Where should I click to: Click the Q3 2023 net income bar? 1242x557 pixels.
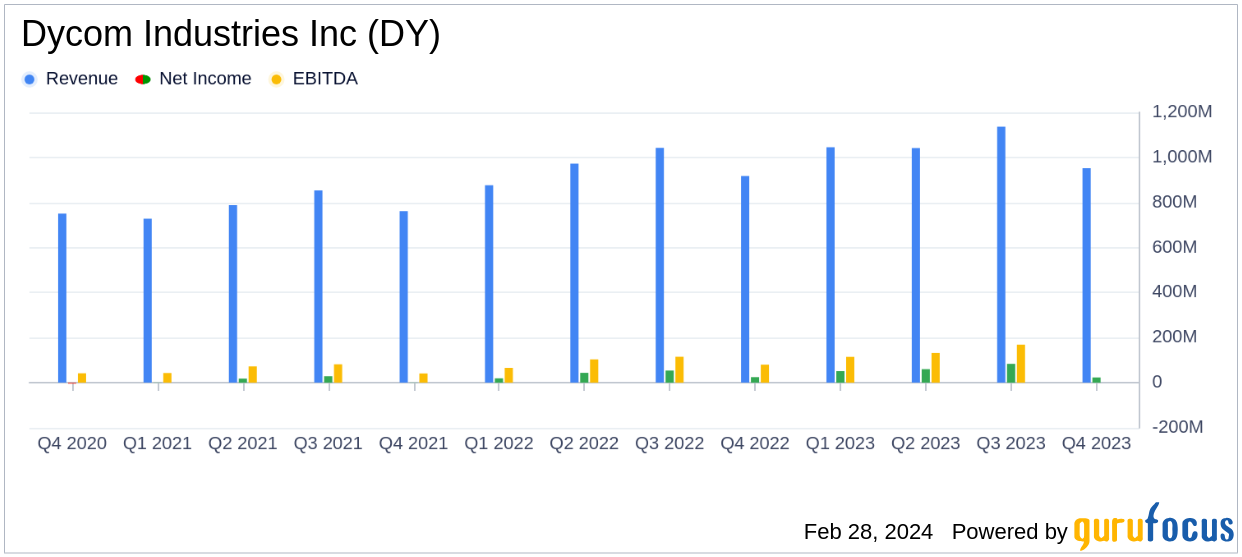[1011, 373]
